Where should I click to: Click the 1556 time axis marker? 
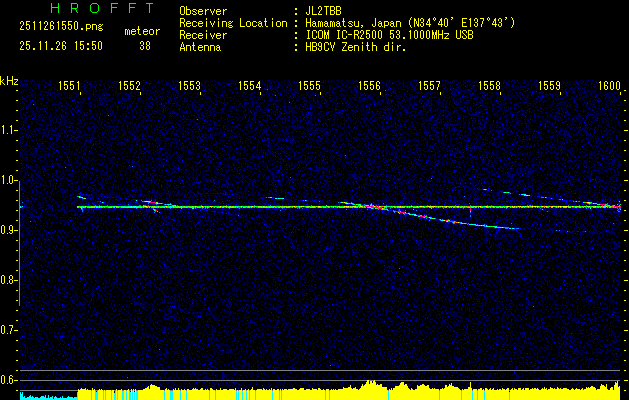[369, 87]
